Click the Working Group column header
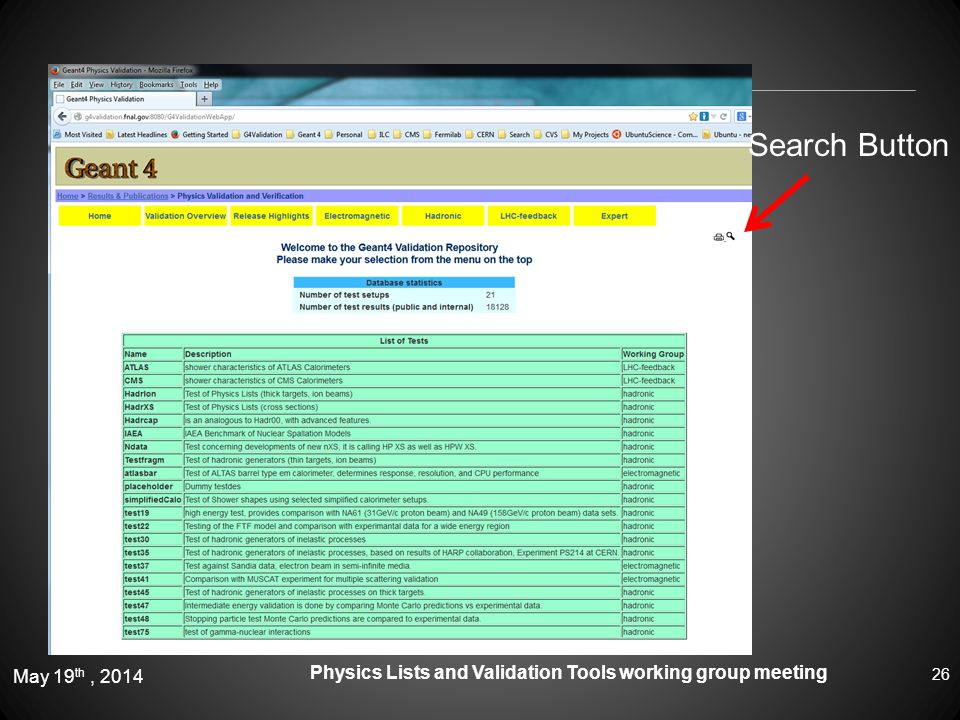The height and width of the screenshot is (720, 960). 653,354
